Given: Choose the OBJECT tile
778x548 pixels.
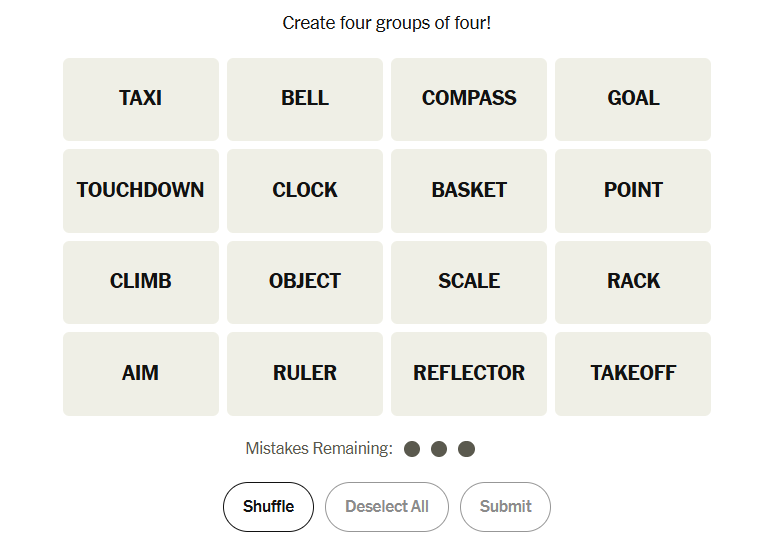Looking at the screenshot, I should 304,282.
